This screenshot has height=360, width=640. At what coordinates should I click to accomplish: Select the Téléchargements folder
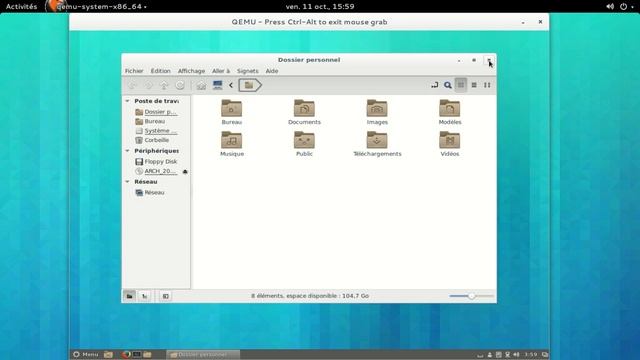pyautogui.click(x=377, y=144)
